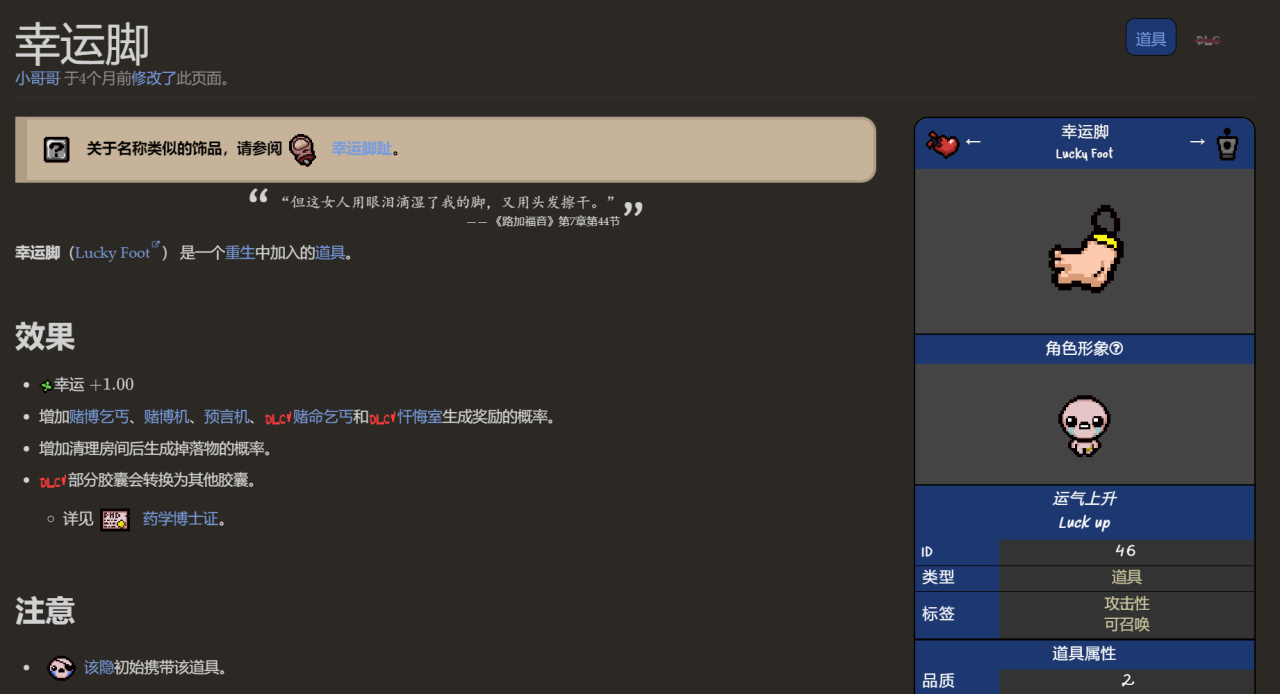This screenshot has height=694, width=1280.
Task: Open the author 小哥哥 profile link
Action: click(x=37, y=78)
